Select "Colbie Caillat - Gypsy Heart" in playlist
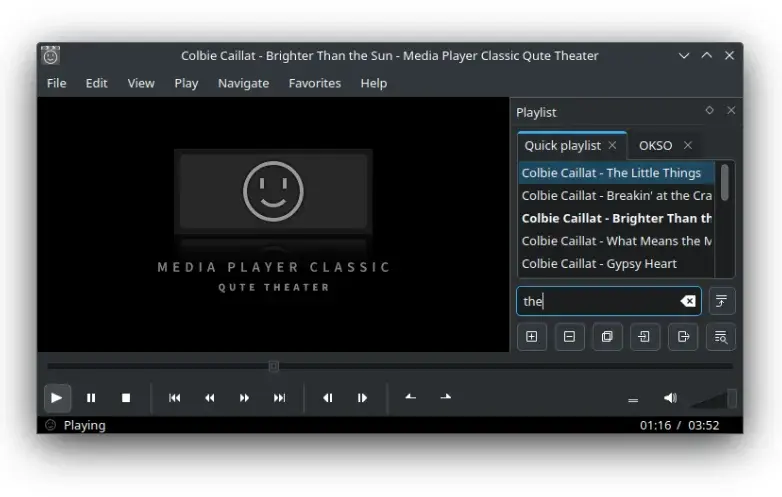This screenshot has width=782, height=497. 599,264
